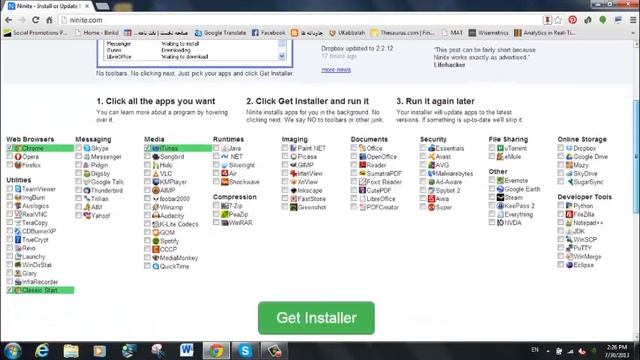Click the Spotify icon in Media
Screen dimensions: 640x360
click(x=156, y=241)
